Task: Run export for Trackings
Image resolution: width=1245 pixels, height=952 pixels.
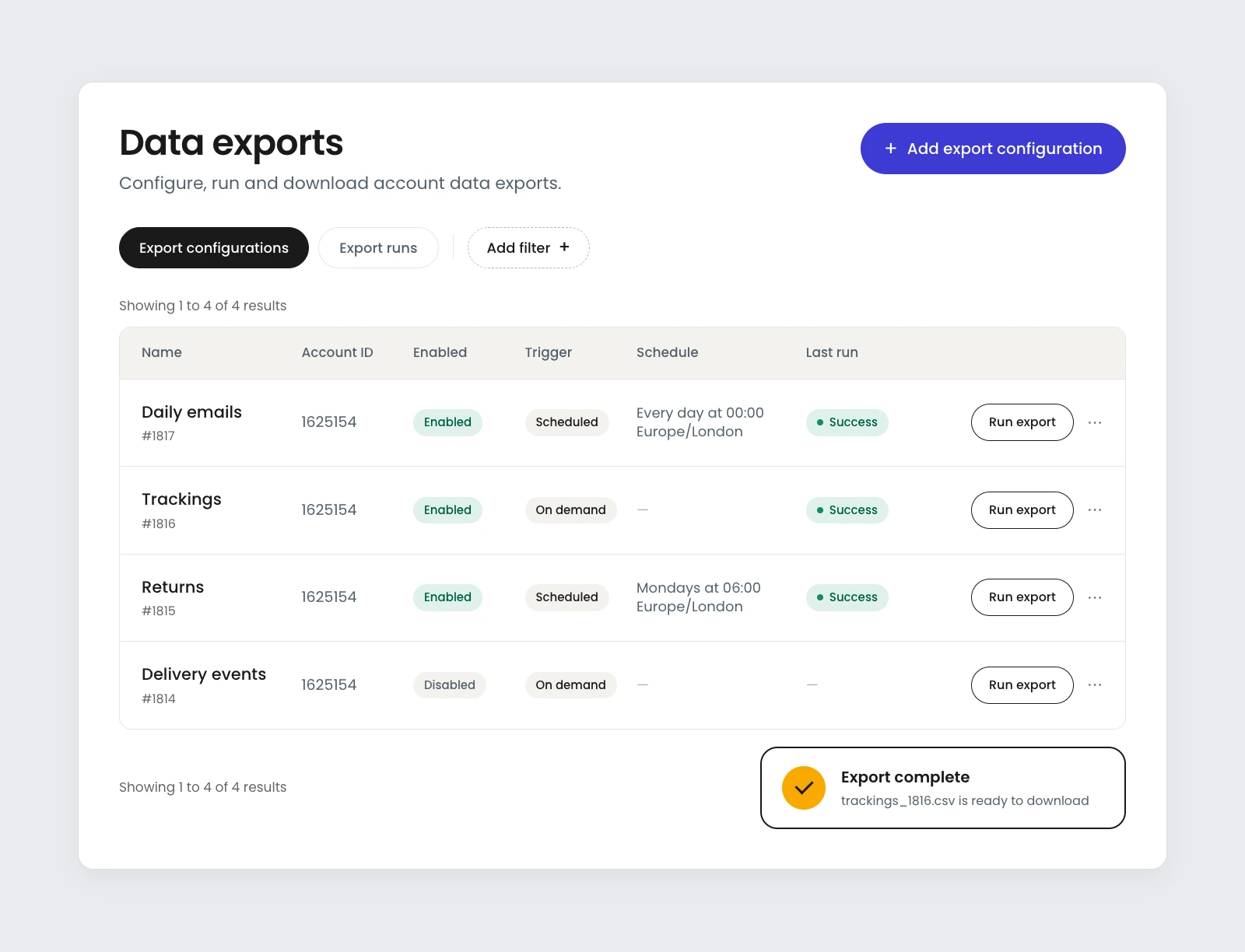Action: click(x=1022, y=510)
